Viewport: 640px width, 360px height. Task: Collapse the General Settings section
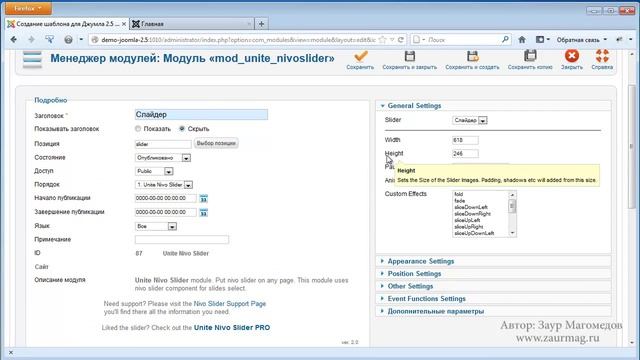point(493,106)
